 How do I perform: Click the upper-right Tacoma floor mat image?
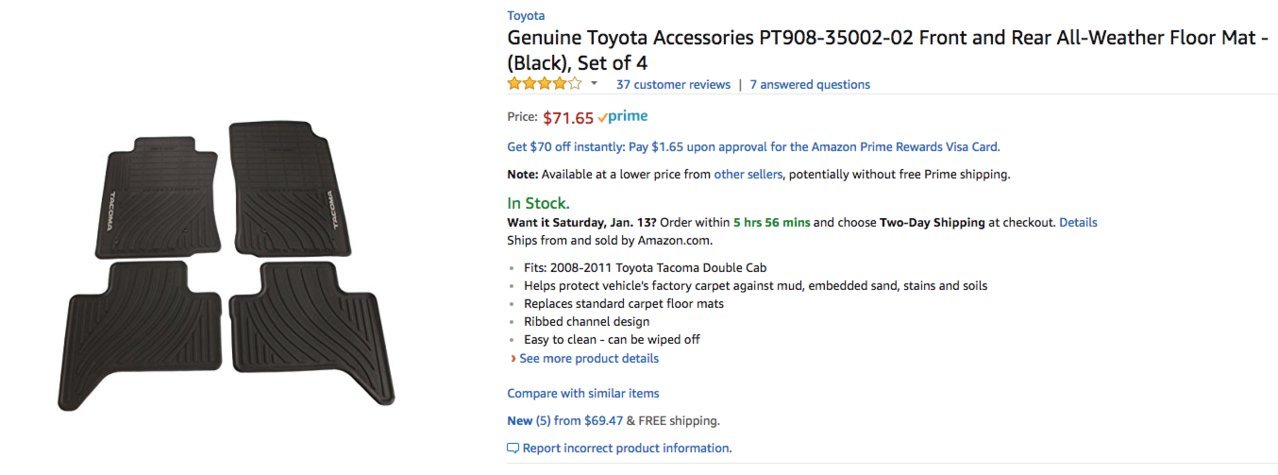tap(291, 189)
